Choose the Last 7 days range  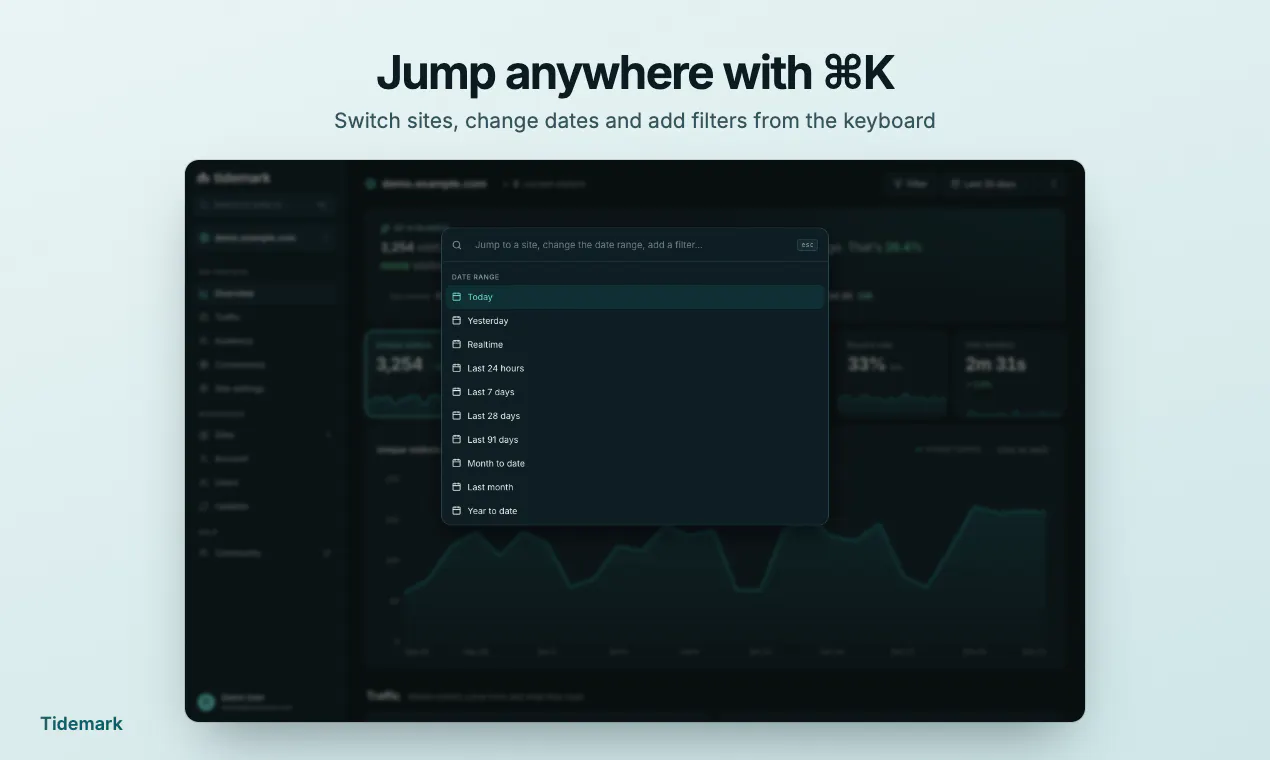click(x=635, y=392)
